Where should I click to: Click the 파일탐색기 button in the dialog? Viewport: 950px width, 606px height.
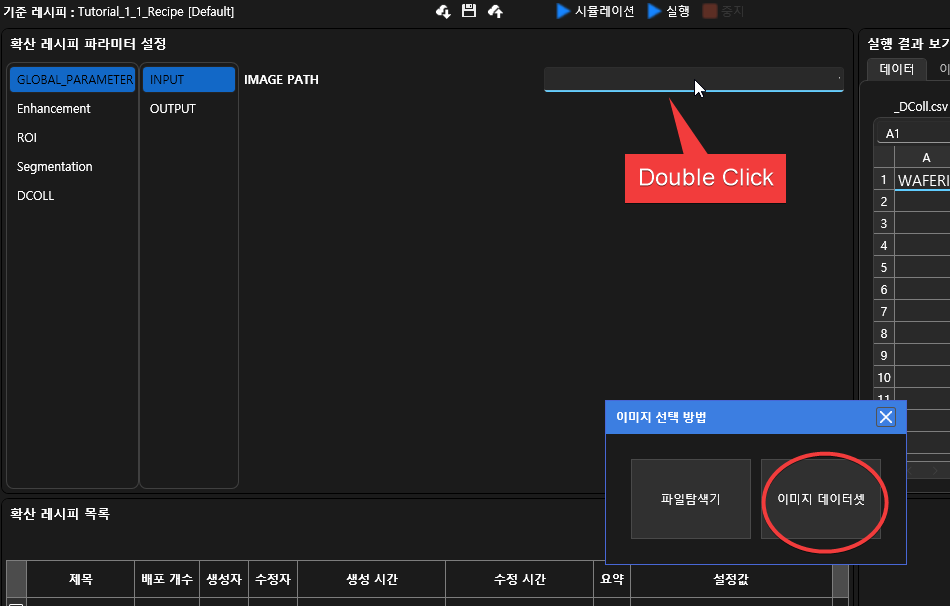(x=690, y=499)
